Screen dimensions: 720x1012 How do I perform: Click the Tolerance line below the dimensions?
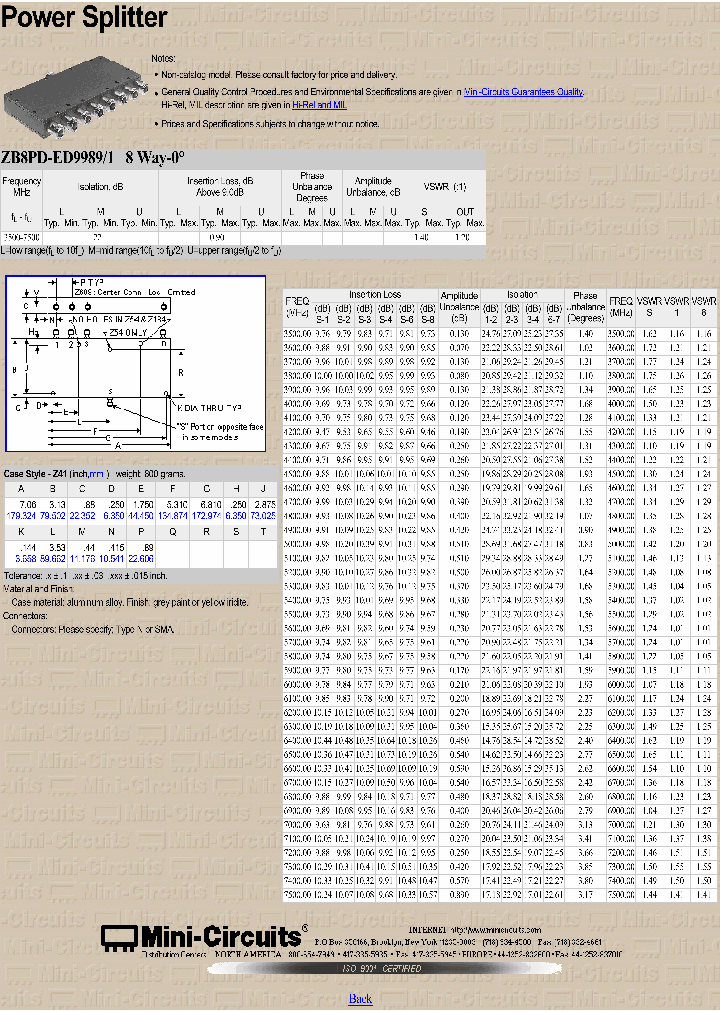click(85, 575)
